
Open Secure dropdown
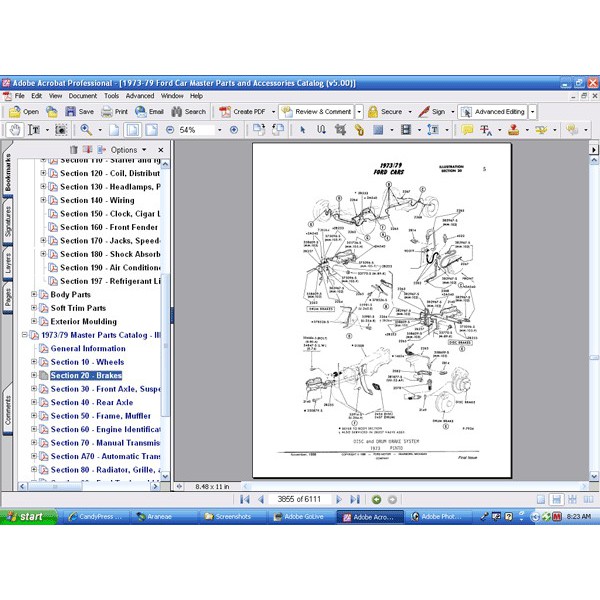pos(410,112)
